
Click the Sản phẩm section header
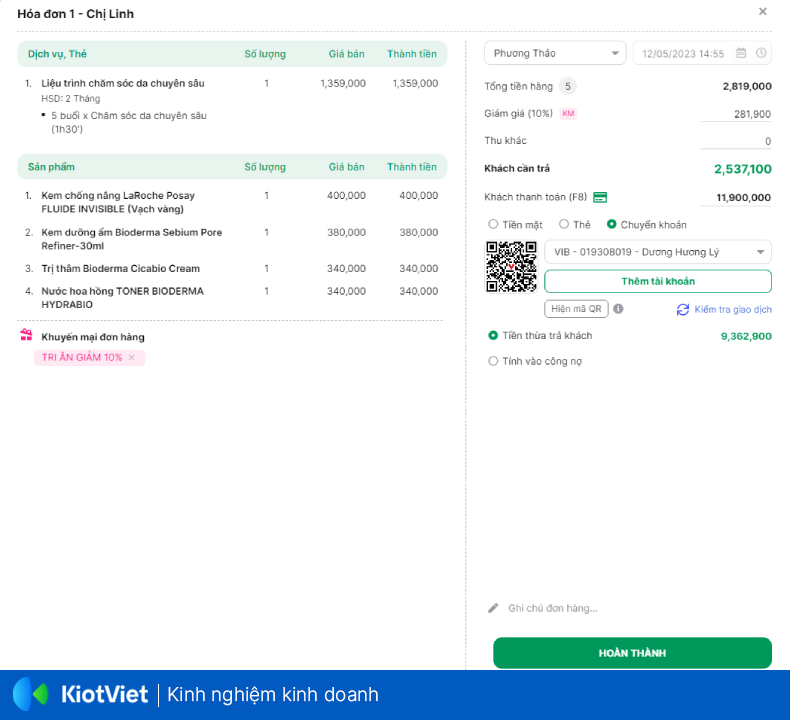tap(51, 167)
